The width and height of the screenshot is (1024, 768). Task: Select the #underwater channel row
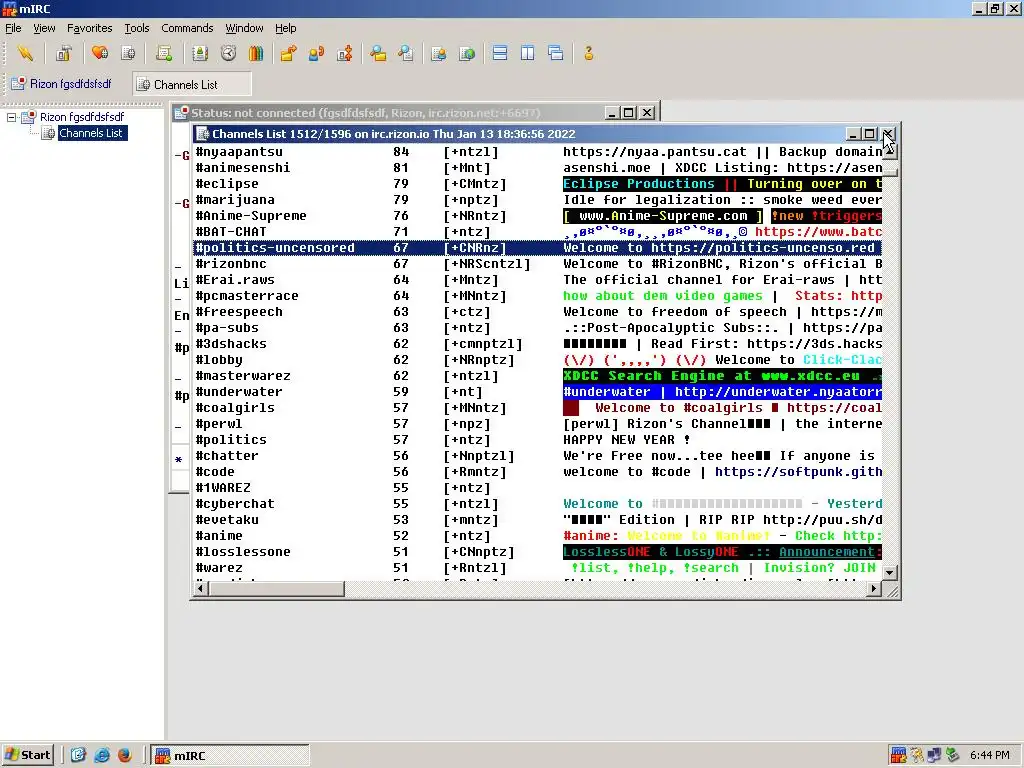538,392
